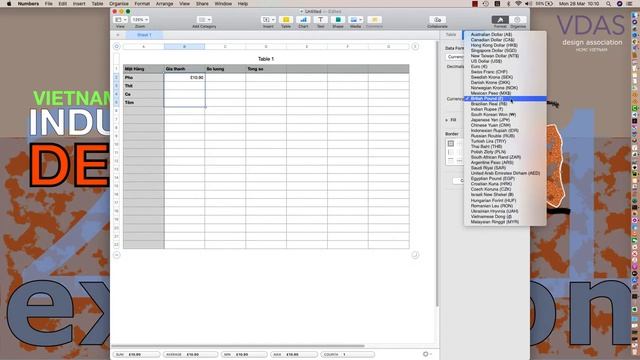Add a new sheet with plus button

coord(118,35)
